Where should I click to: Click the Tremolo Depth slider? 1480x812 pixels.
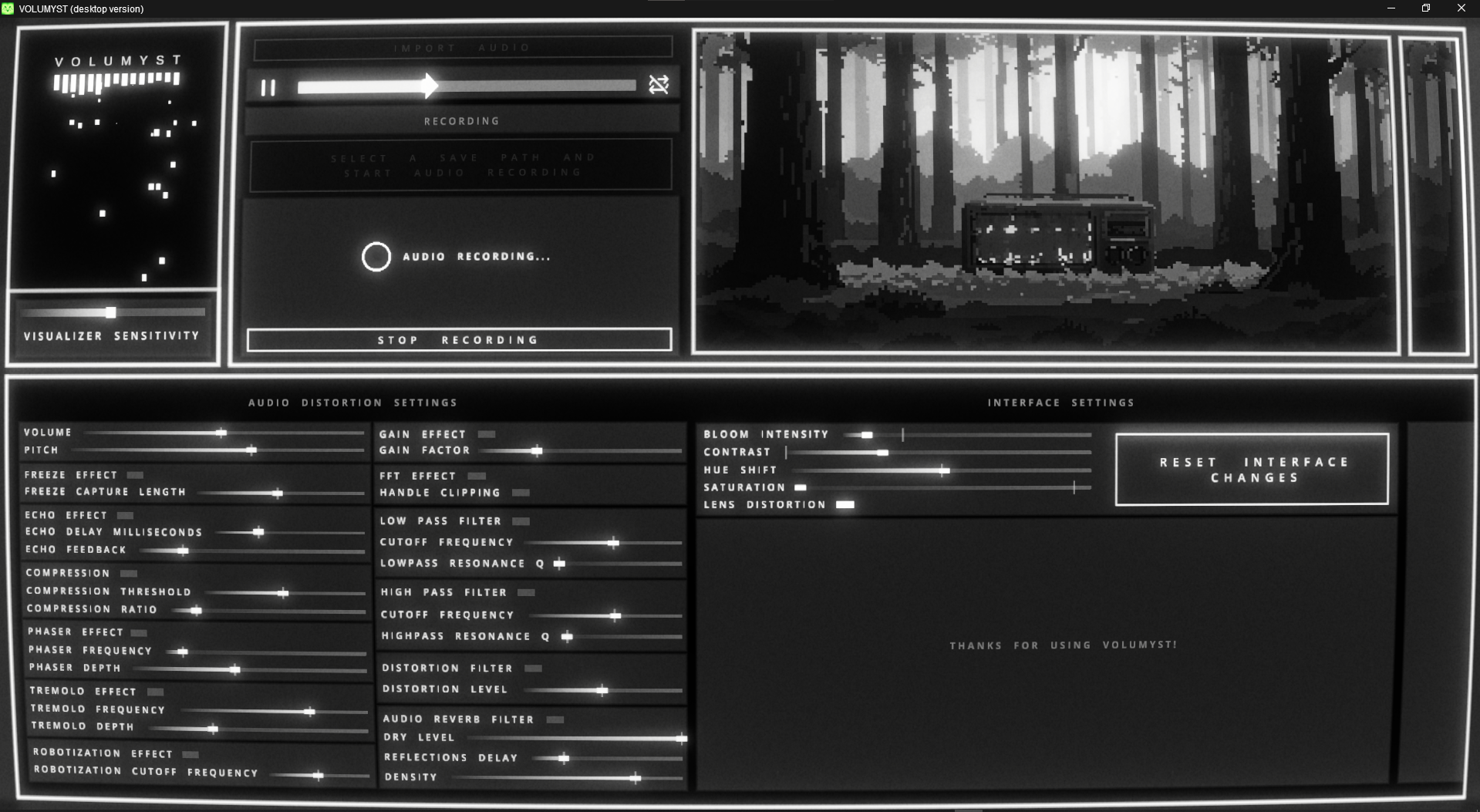[x=258, y=729]
